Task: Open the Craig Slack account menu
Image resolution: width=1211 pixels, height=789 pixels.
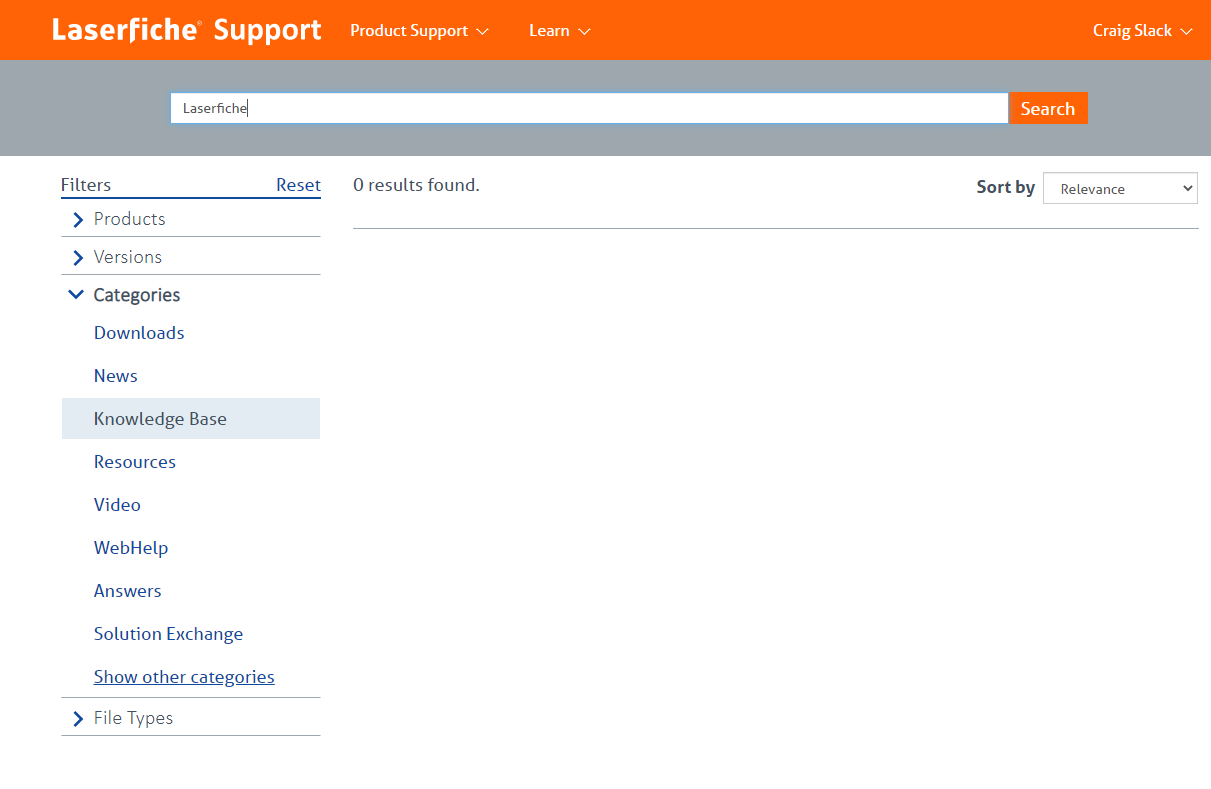Action: (1143, 31)
